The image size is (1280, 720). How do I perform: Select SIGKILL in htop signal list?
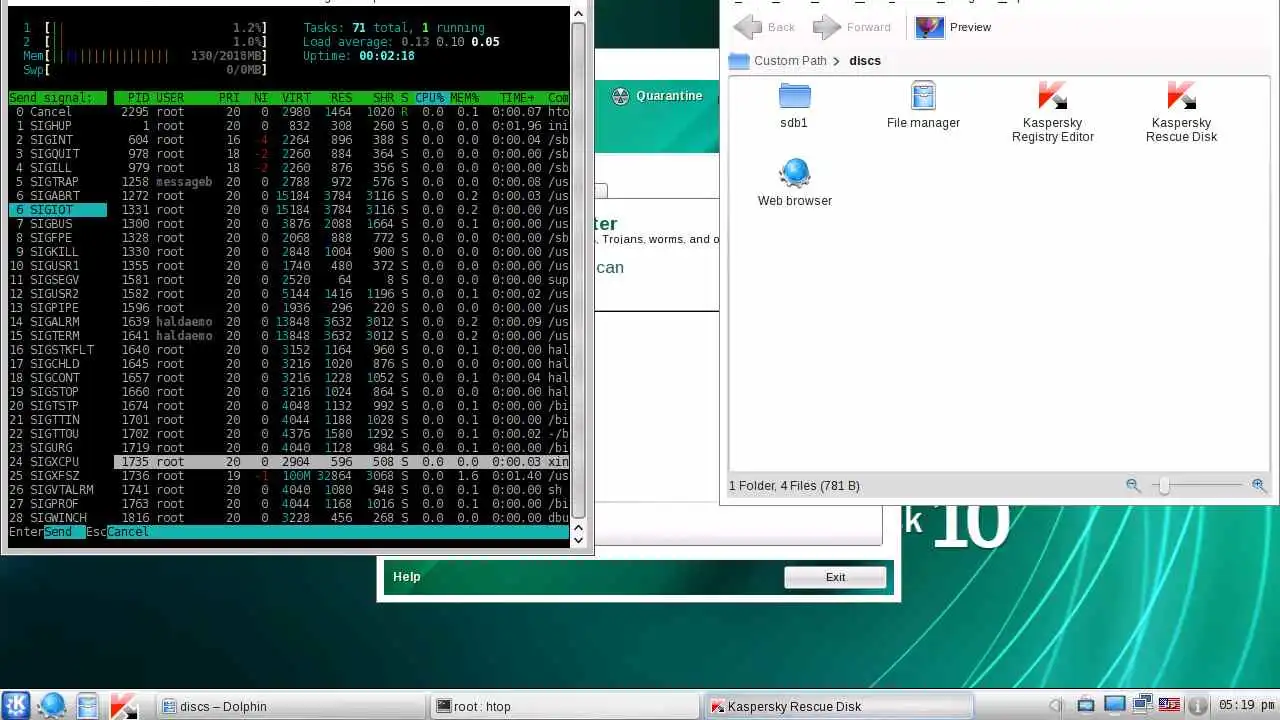coord(57,252)
